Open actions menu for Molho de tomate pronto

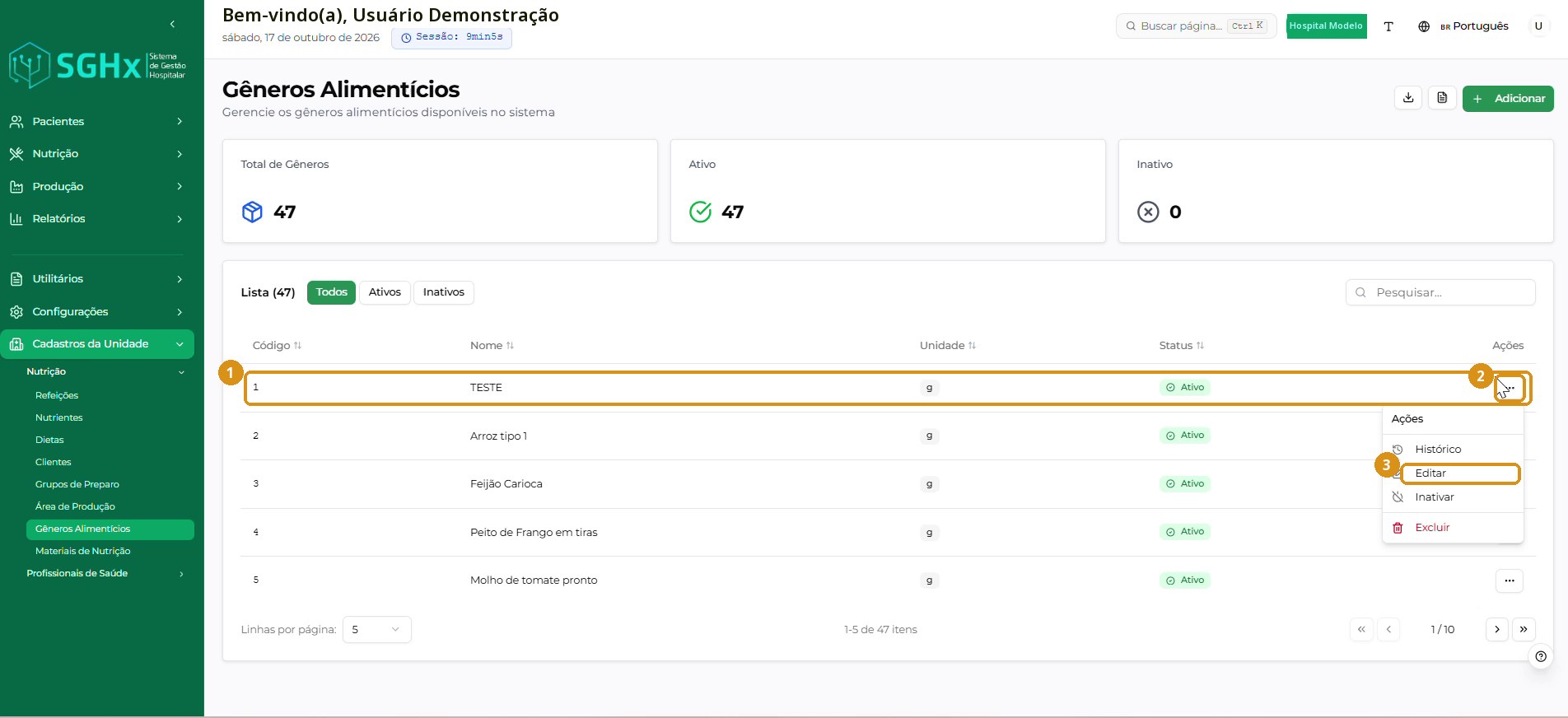click(x=1509, y=580)
